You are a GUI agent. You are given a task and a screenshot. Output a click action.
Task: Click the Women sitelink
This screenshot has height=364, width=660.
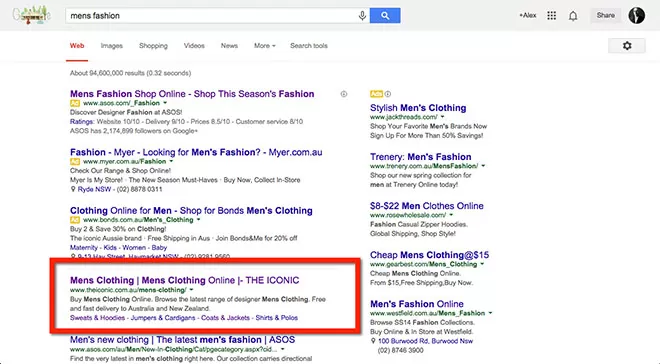click(134, 248)
